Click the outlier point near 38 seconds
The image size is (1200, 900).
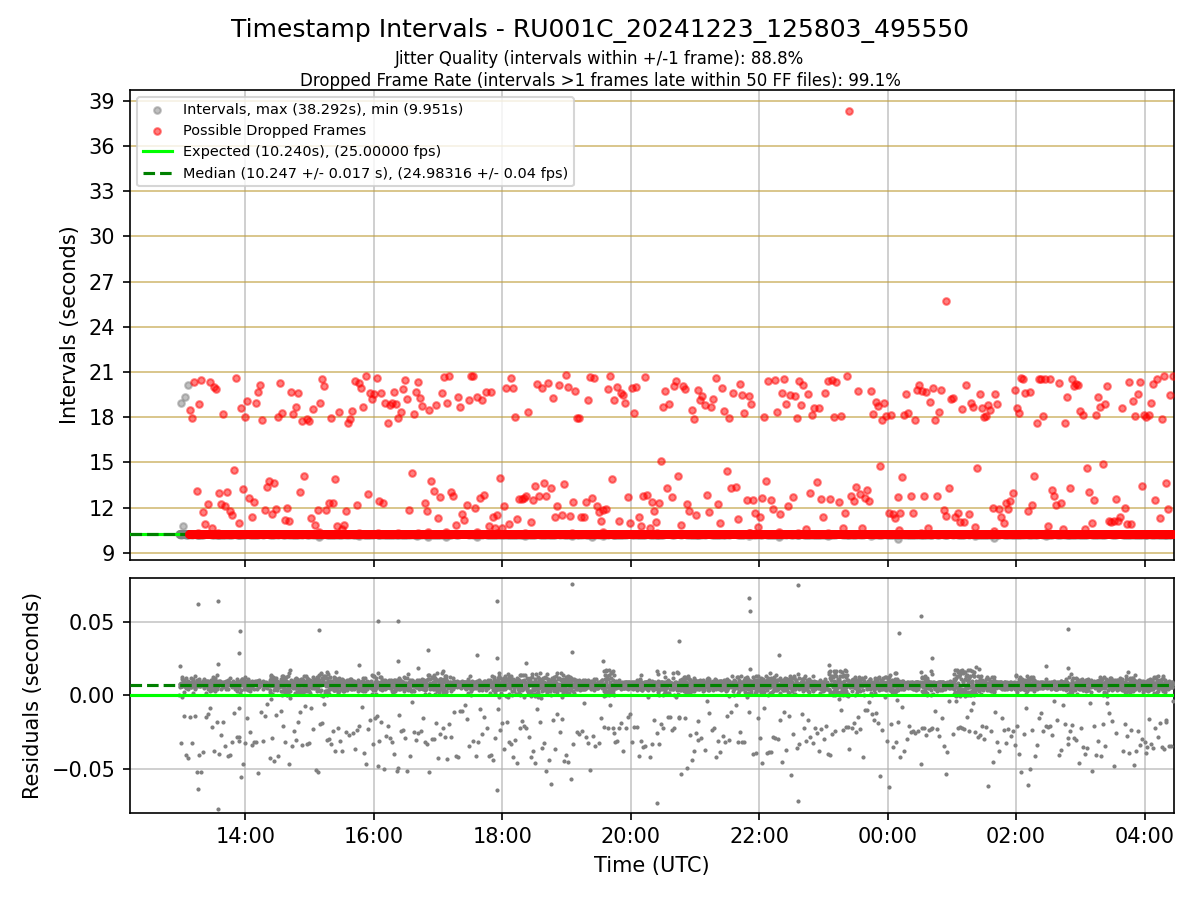pos(849,111)
